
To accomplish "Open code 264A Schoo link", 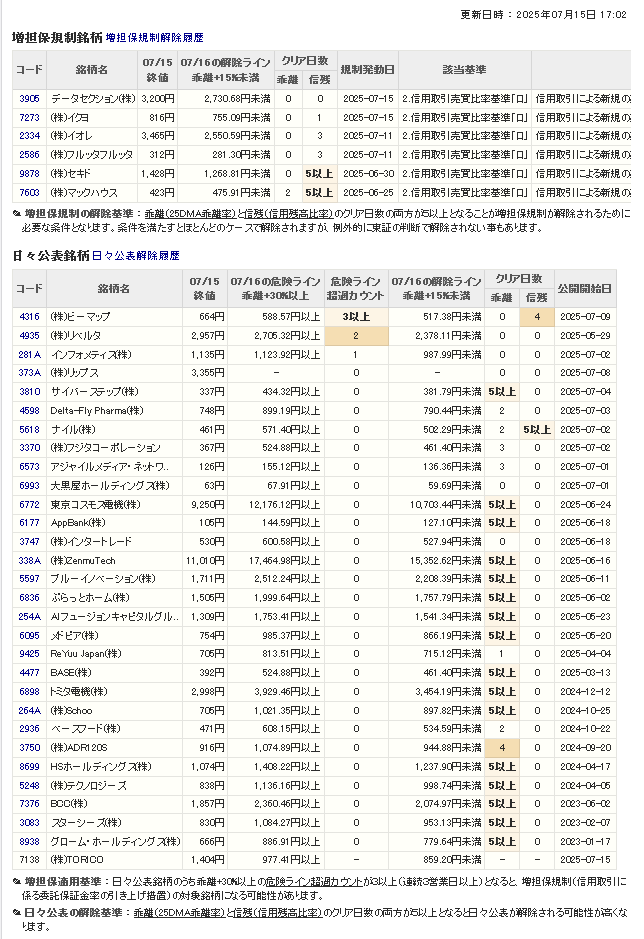I will pyautogui.click(x=29, y=710).
